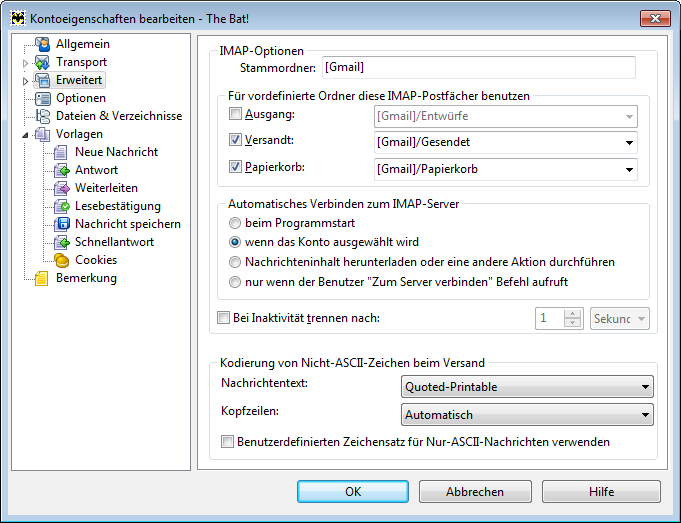This screenshot has height=523, width=681.
Task: Click the Abbrechen button
Action: coord(475,491)
